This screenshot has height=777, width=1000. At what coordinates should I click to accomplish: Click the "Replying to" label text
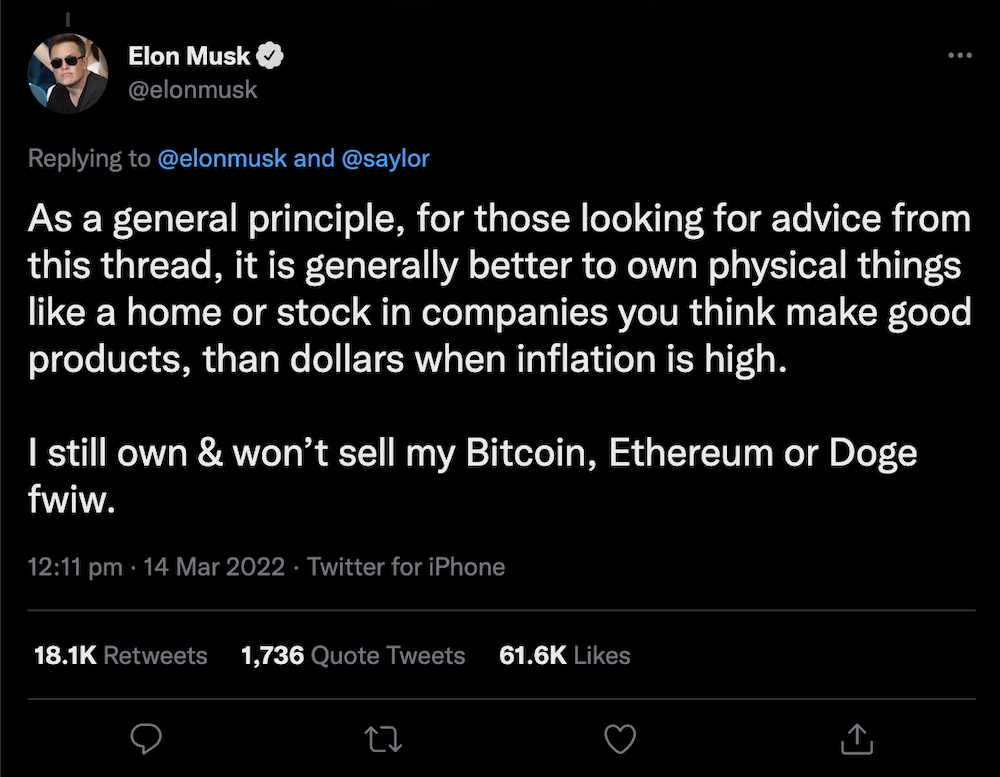pos(88,158)
